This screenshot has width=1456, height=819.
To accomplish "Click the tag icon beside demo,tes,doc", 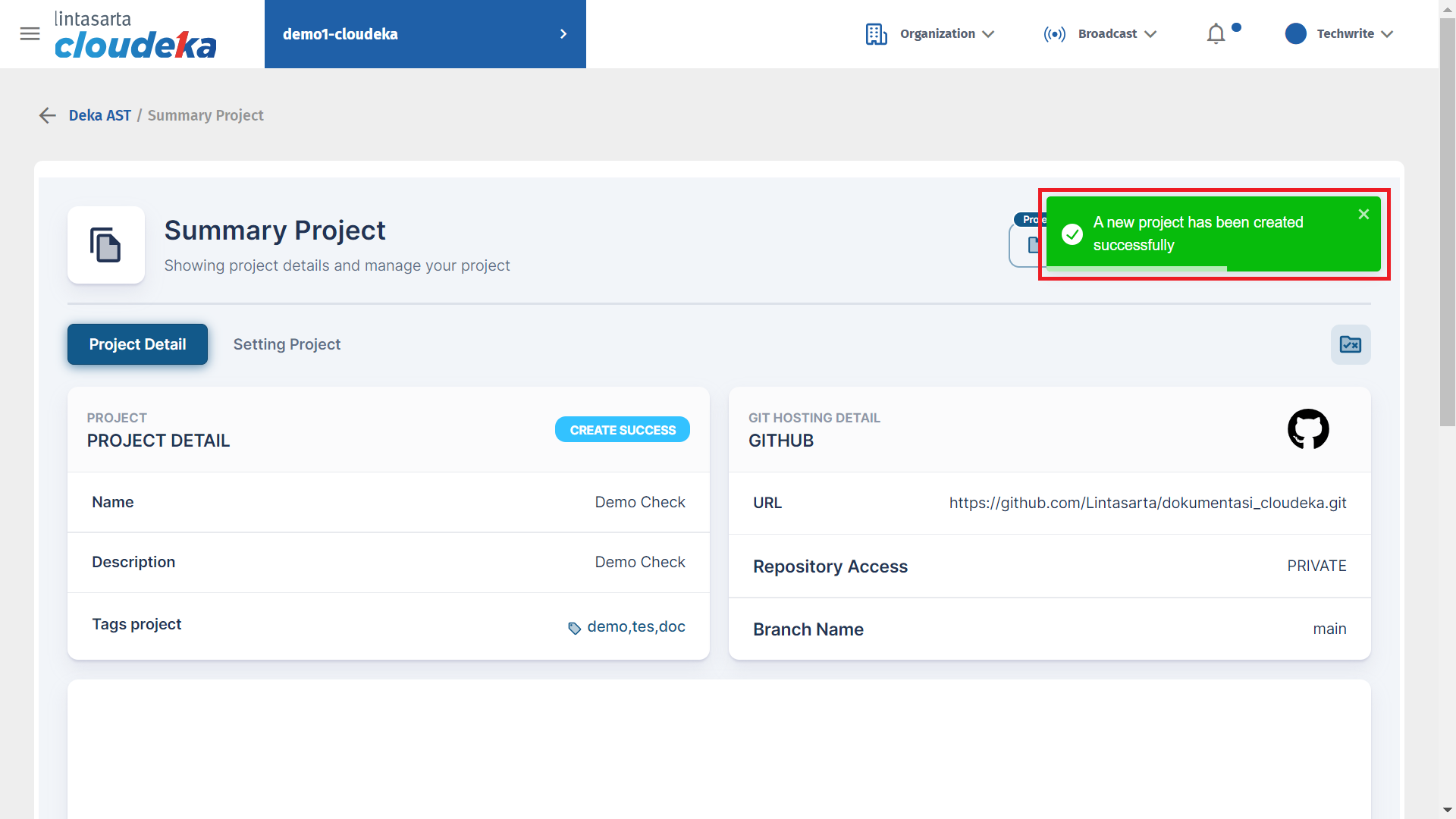I will tap(574, 628).
